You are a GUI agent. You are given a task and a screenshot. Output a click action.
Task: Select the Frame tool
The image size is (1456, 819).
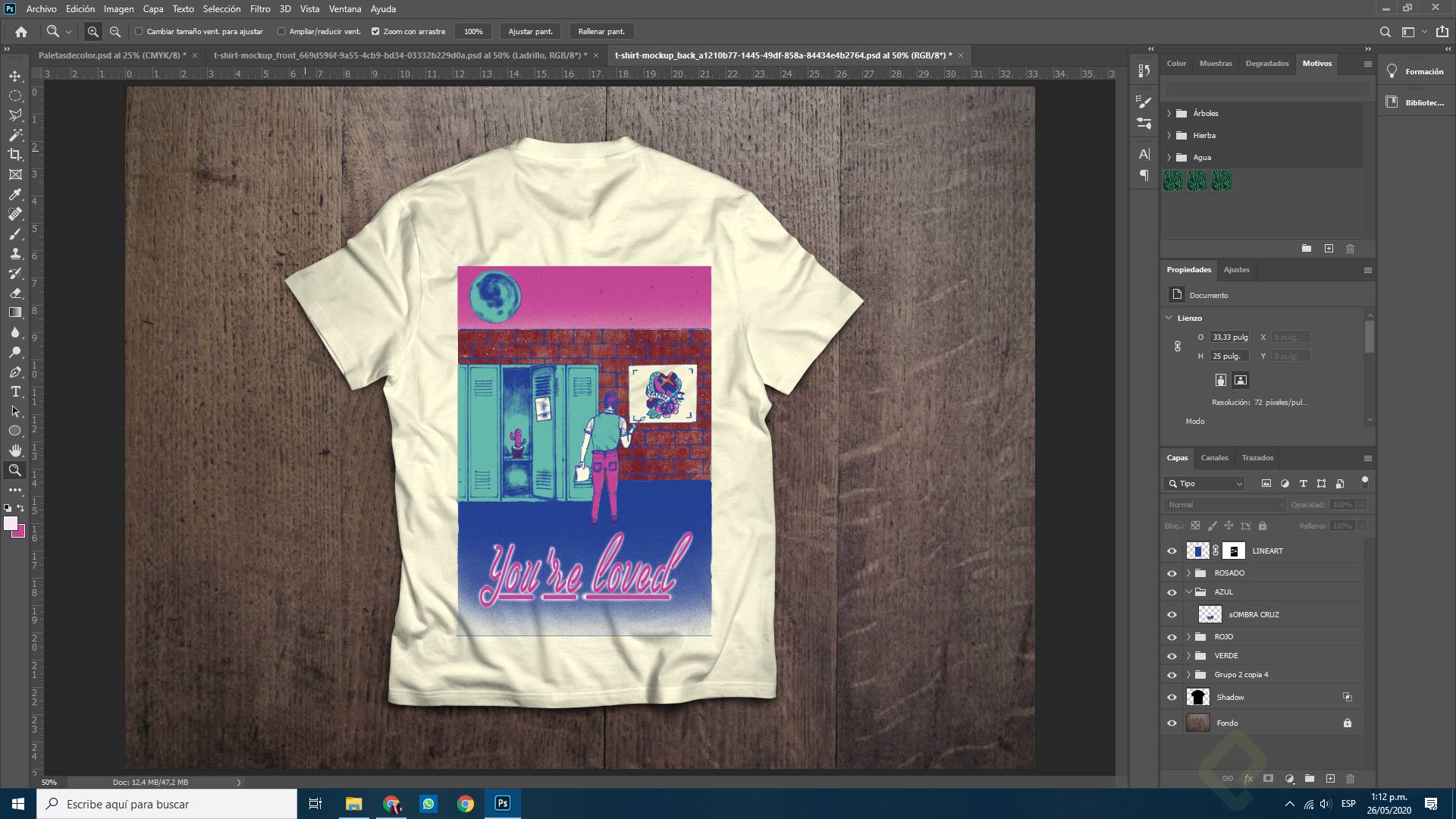(x=15, y=174)
